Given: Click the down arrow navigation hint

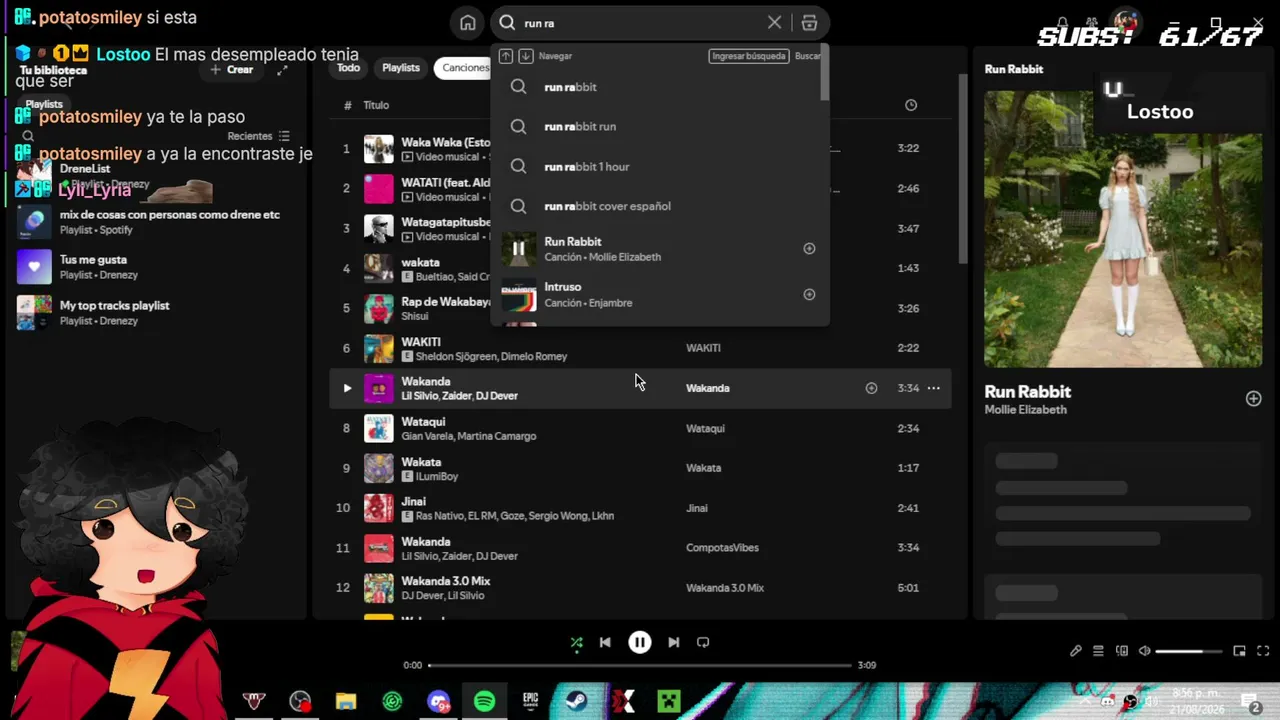Looking at the screenshot, I should pyautogui.click(x=526, y=56).
